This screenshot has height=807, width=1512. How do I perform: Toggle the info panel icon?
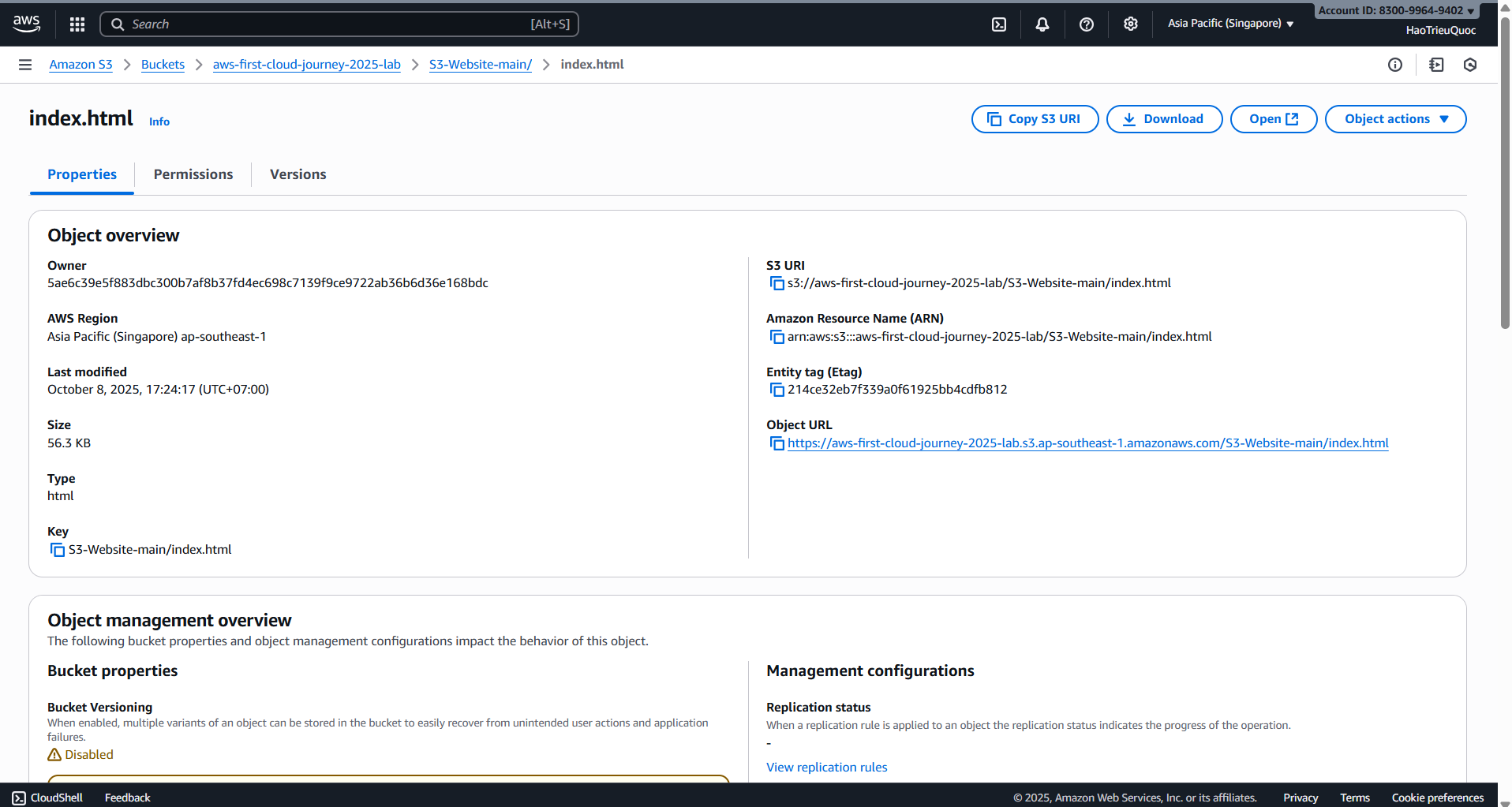click(x=1394, y=65)
